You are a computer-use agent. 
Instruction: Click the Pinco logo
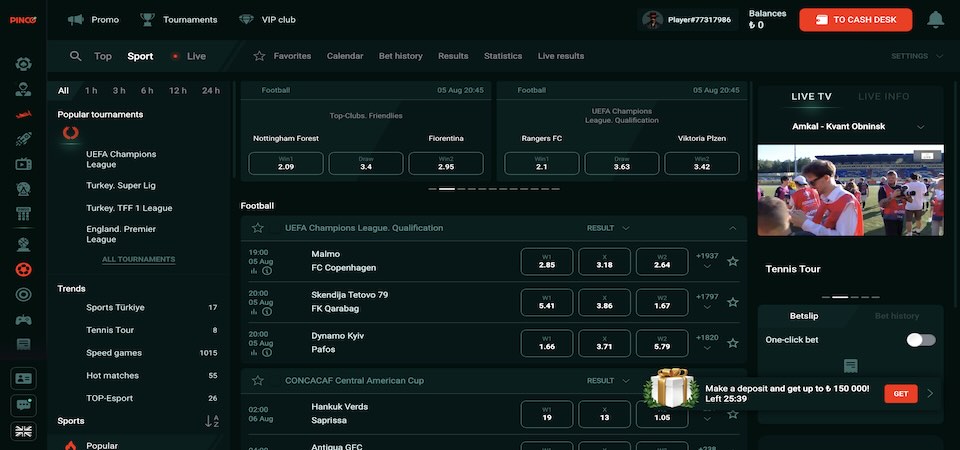[23, 20]
